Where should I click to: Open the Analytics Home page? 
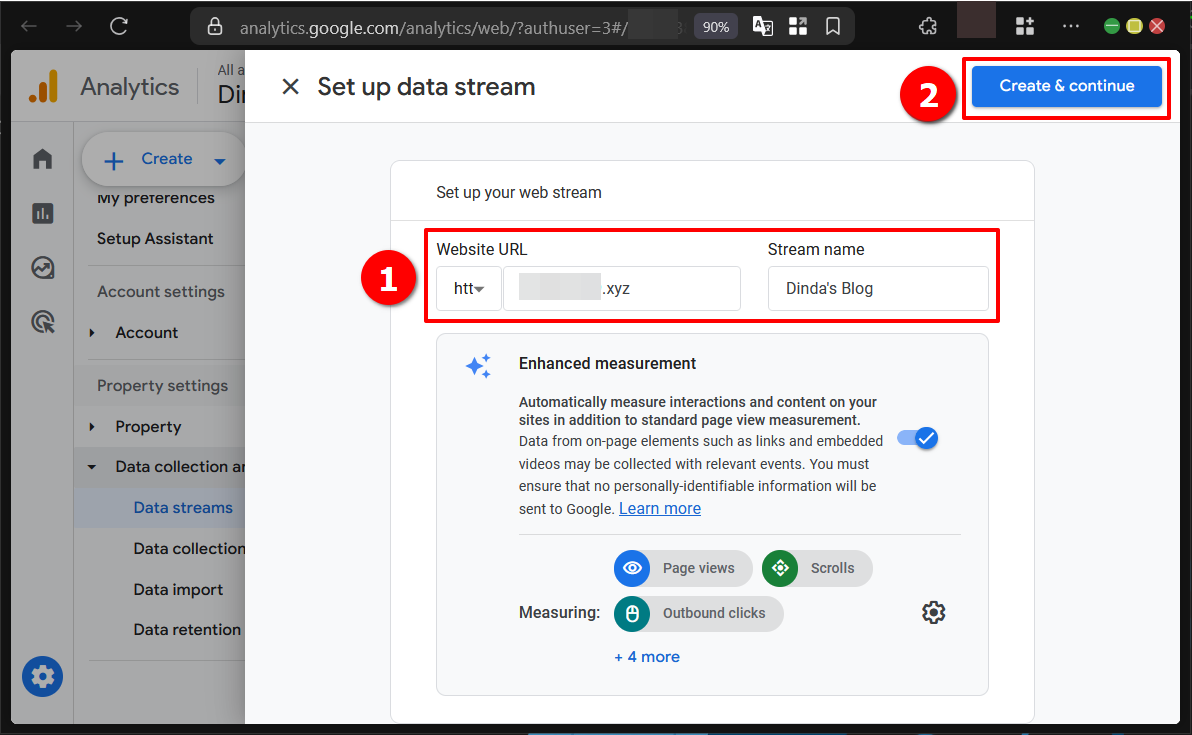click(x=41, y=158)
